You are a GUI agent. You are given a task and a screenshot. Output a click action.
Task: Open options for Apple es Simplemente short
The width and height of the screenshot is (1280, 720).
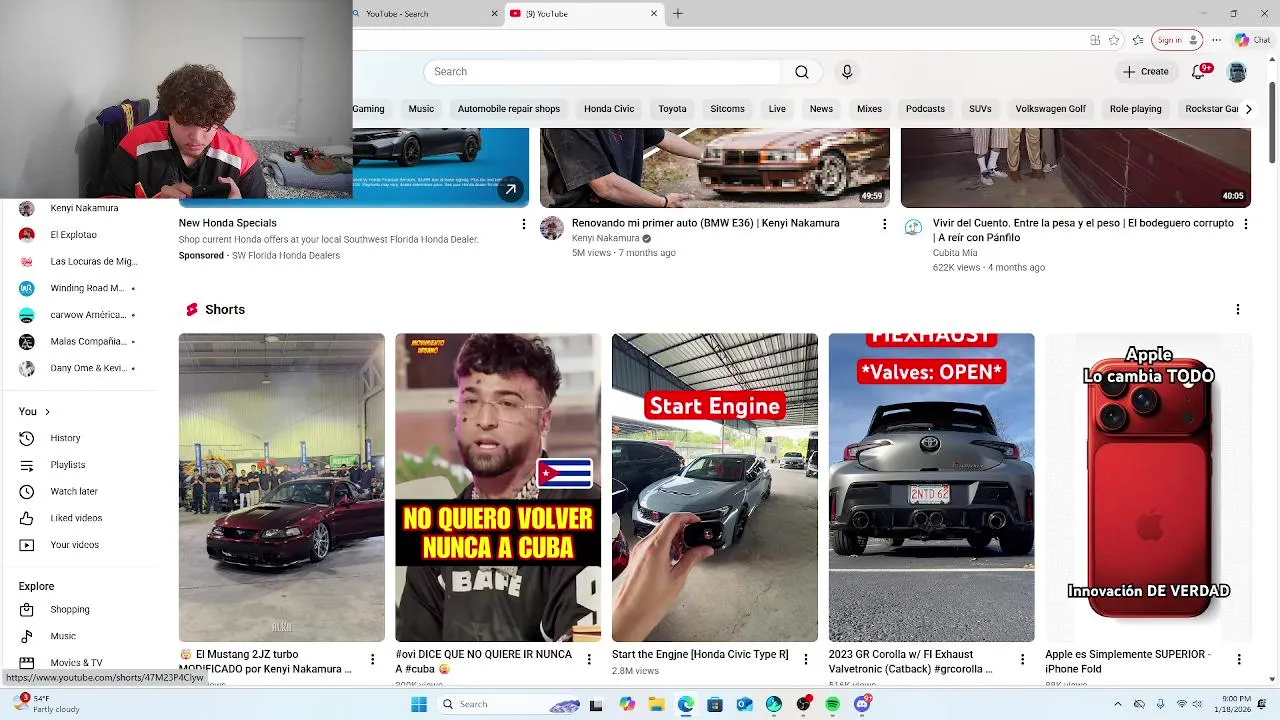(x=1239, y=659)
